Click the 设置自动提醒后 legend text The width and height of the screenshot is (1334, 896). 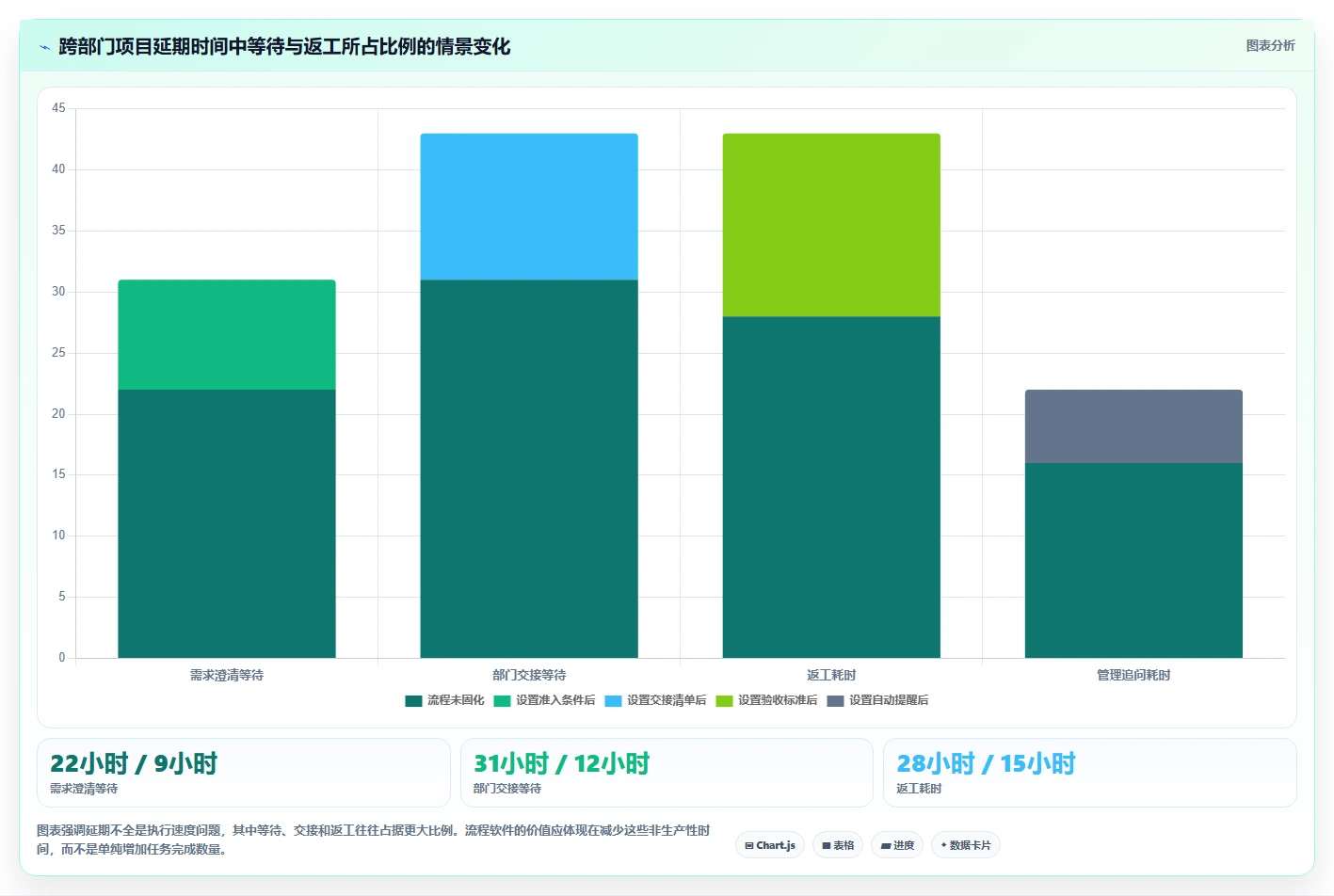point(889,700)
